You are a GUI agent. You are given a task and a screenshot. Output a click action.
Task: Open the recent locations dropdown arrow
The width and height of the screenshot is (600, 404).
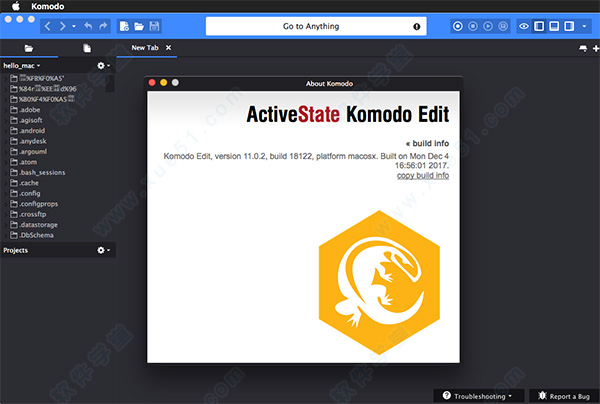pyautogui.click(x=74, y=26)
